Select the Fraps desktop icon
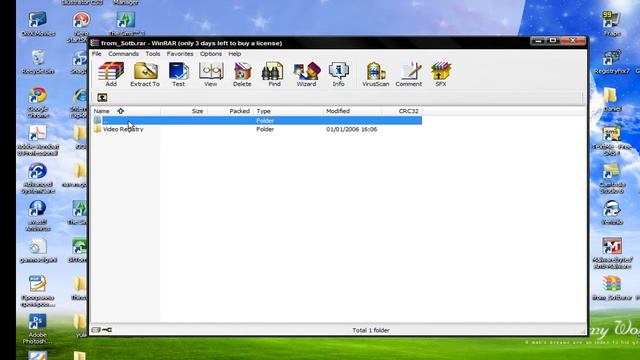Screen dimensions: 640x360 (612, 24)
